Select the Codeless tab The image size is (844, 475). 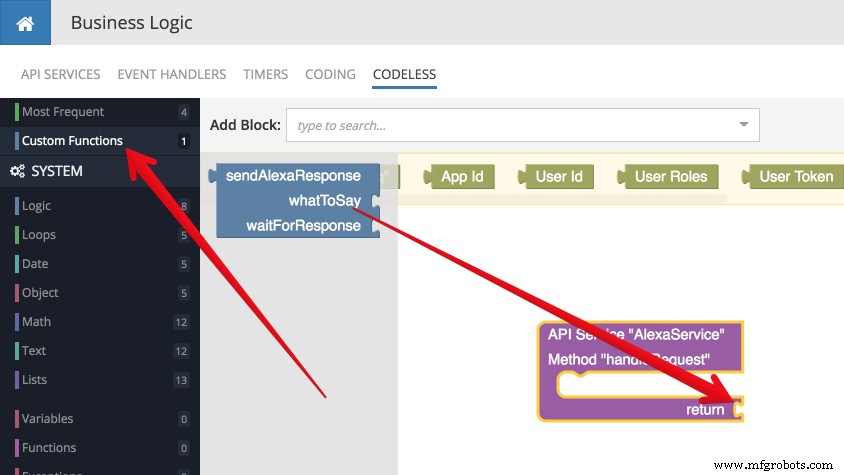[404, 74]
